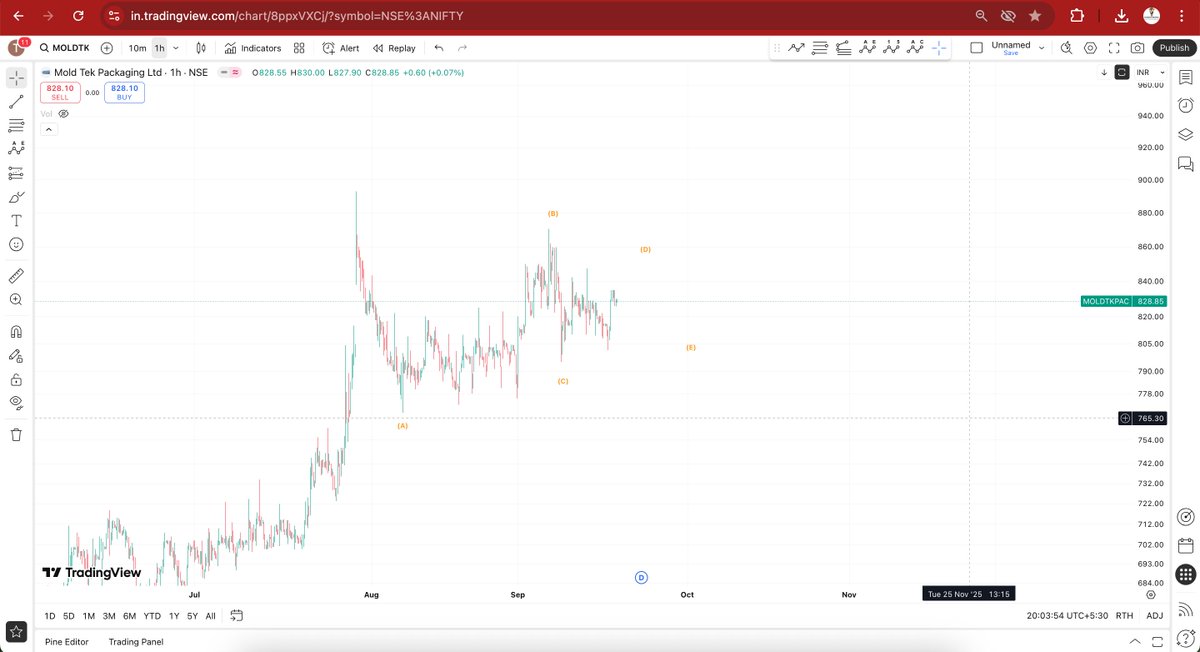Add symbol to compare with plus icon
Screen dimensions: 1200x652
107,48
